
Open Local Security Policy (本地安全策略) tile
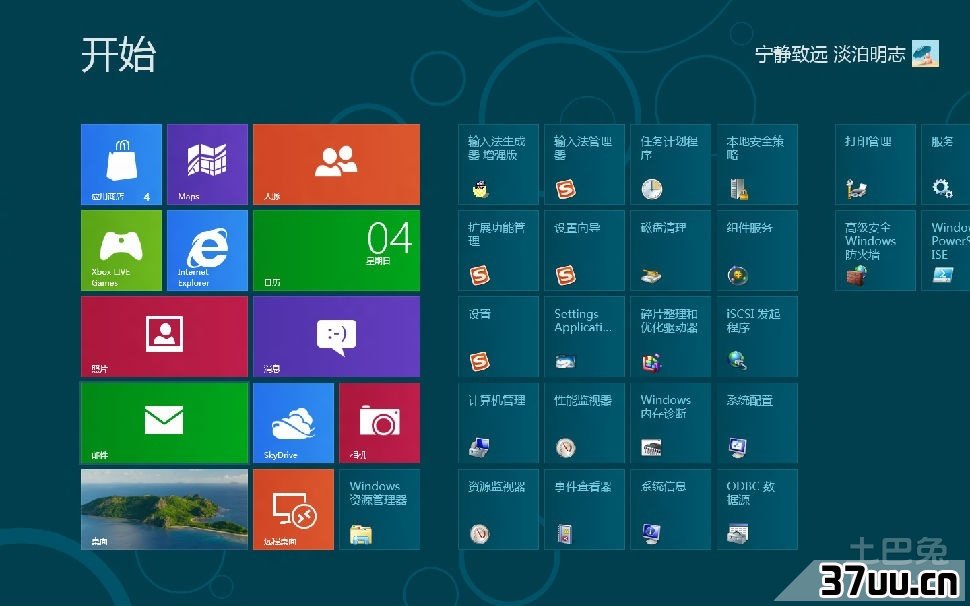(x=757, y=164)
